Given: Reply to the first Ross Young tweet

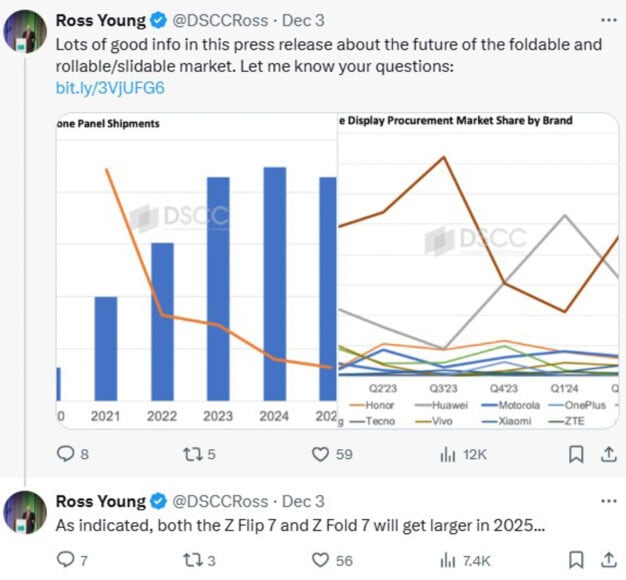Looking at the screenshot, I should [72, 454].
